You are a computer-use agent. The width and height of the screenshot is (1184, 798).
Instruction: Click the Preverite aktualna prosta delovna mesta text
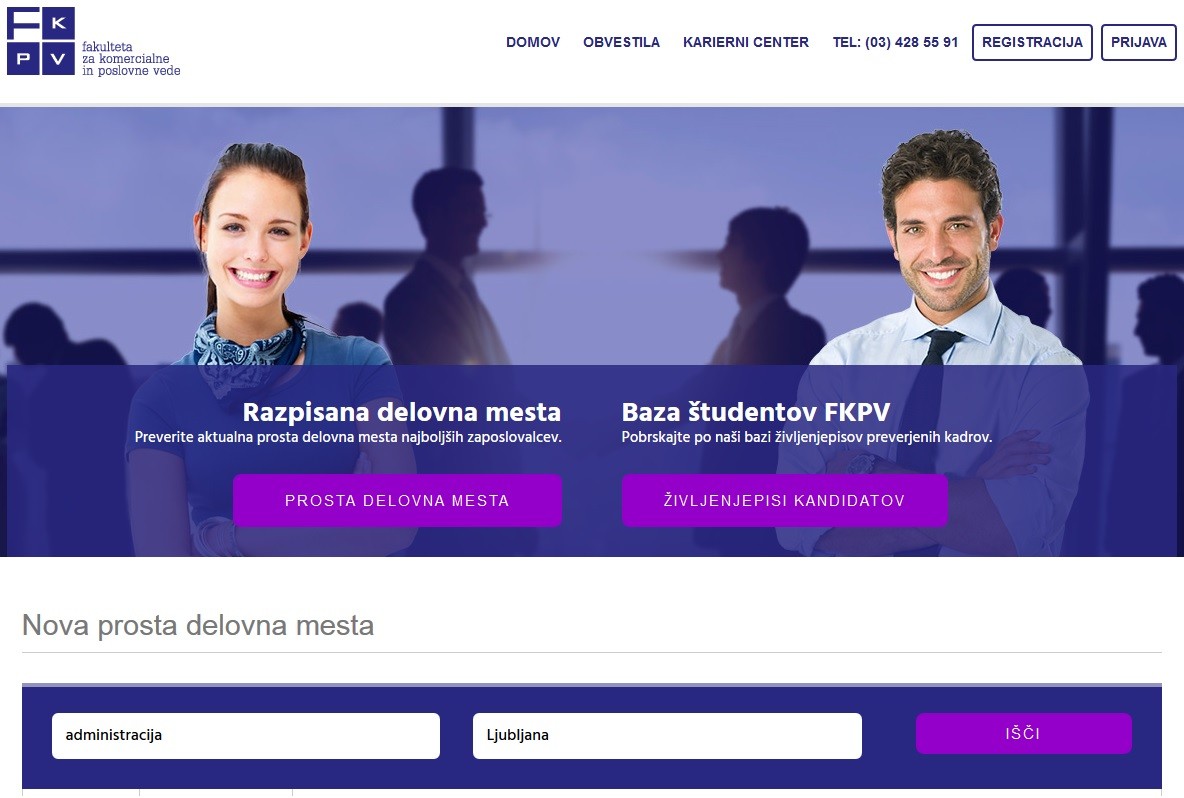coord(348,437)
